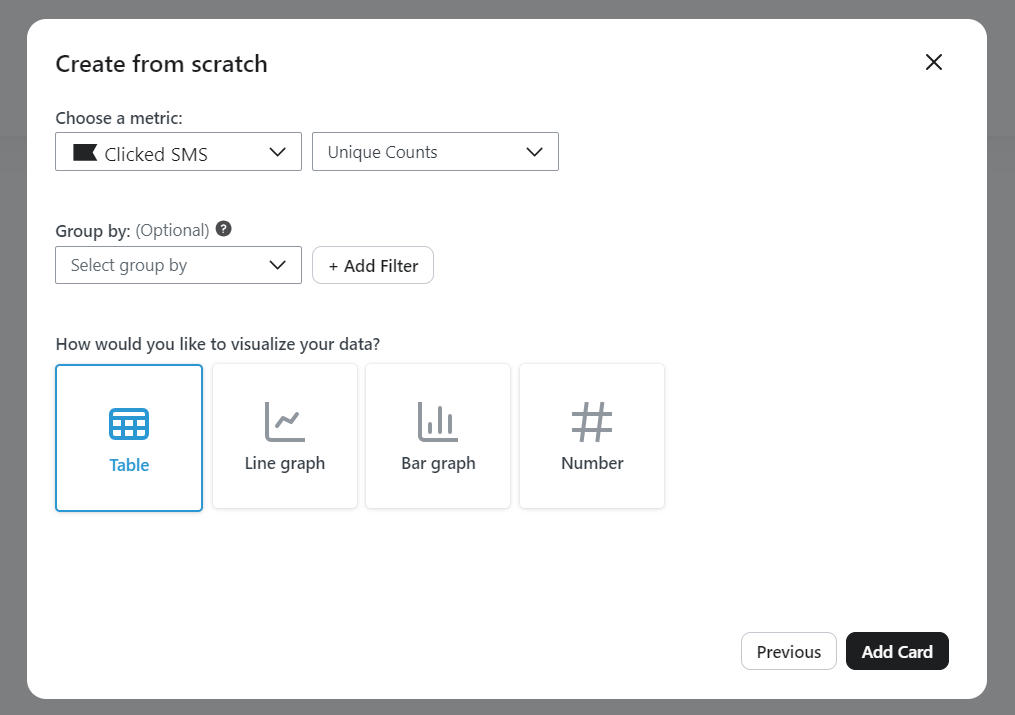1015x715 pixels.
Task: Click the Previous button
Action: click(788, 651)
